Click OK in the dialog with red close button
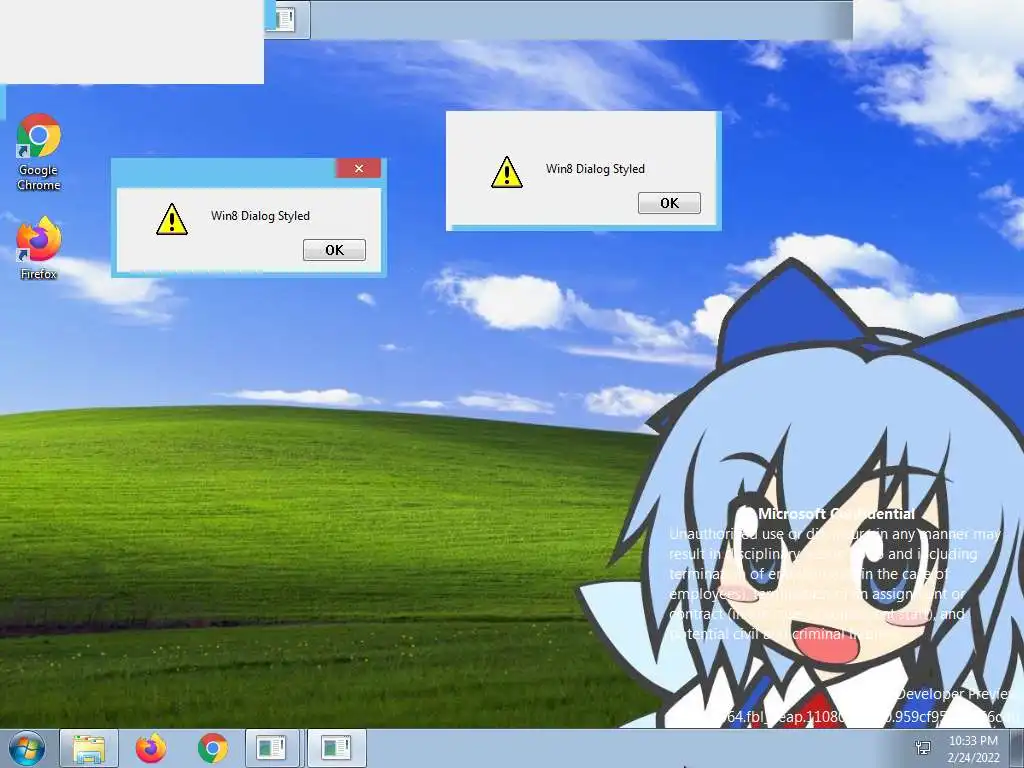Viewport: 1024px width, 768px height. [x=334, y=250]
